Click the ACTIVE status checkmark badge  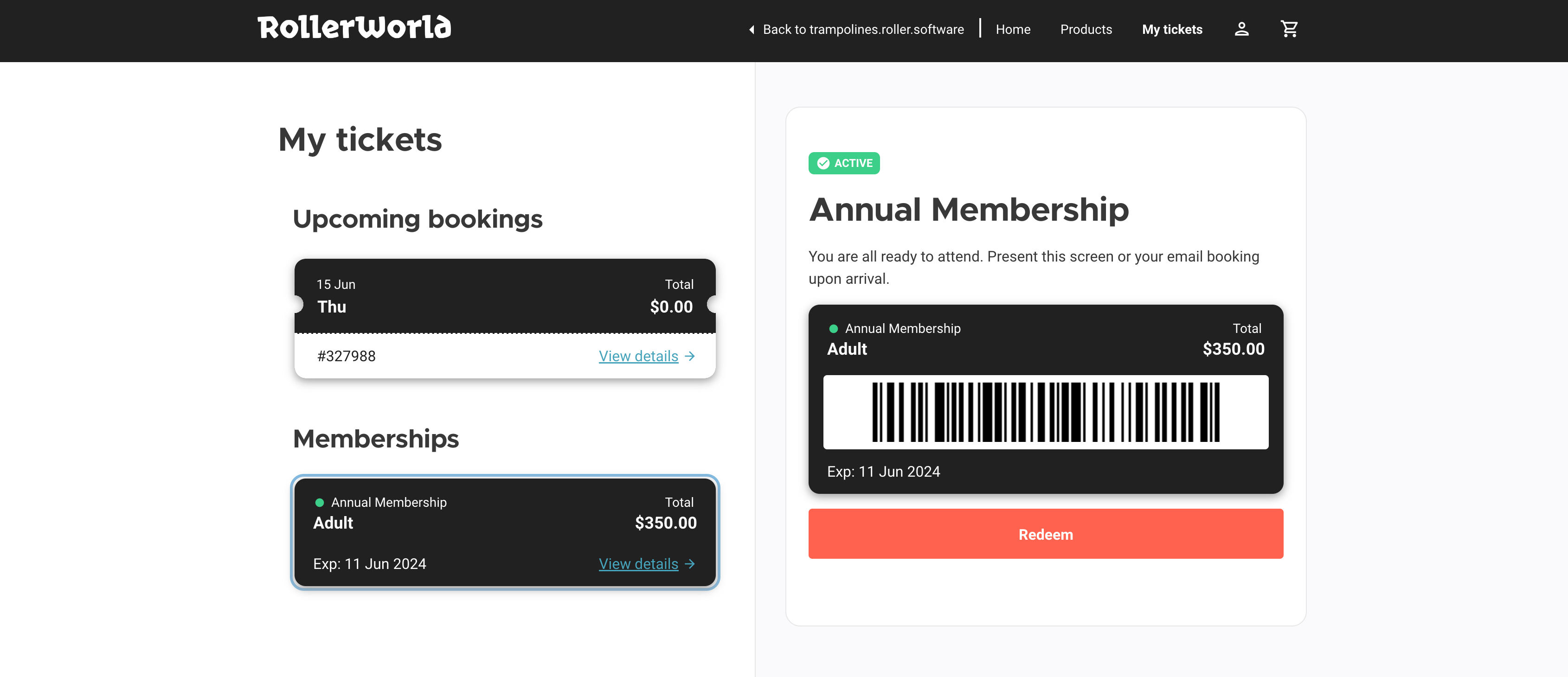tap(844, 163)
